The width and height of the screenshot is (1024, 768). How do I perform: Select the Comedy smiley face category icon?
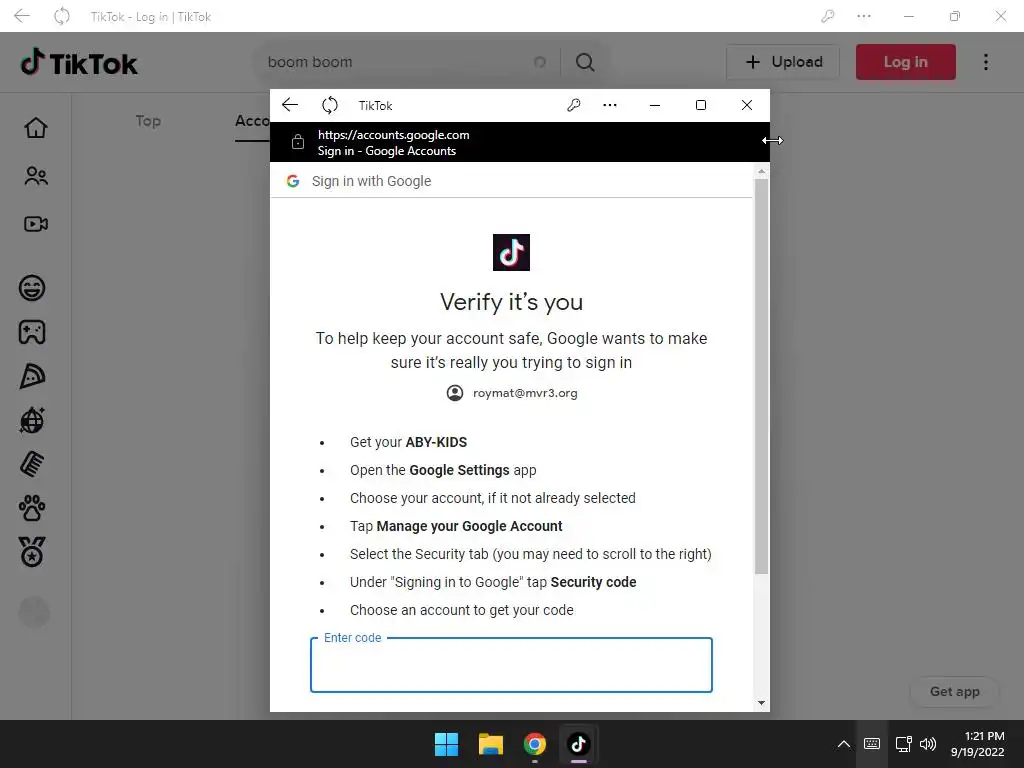pos(32,288)
